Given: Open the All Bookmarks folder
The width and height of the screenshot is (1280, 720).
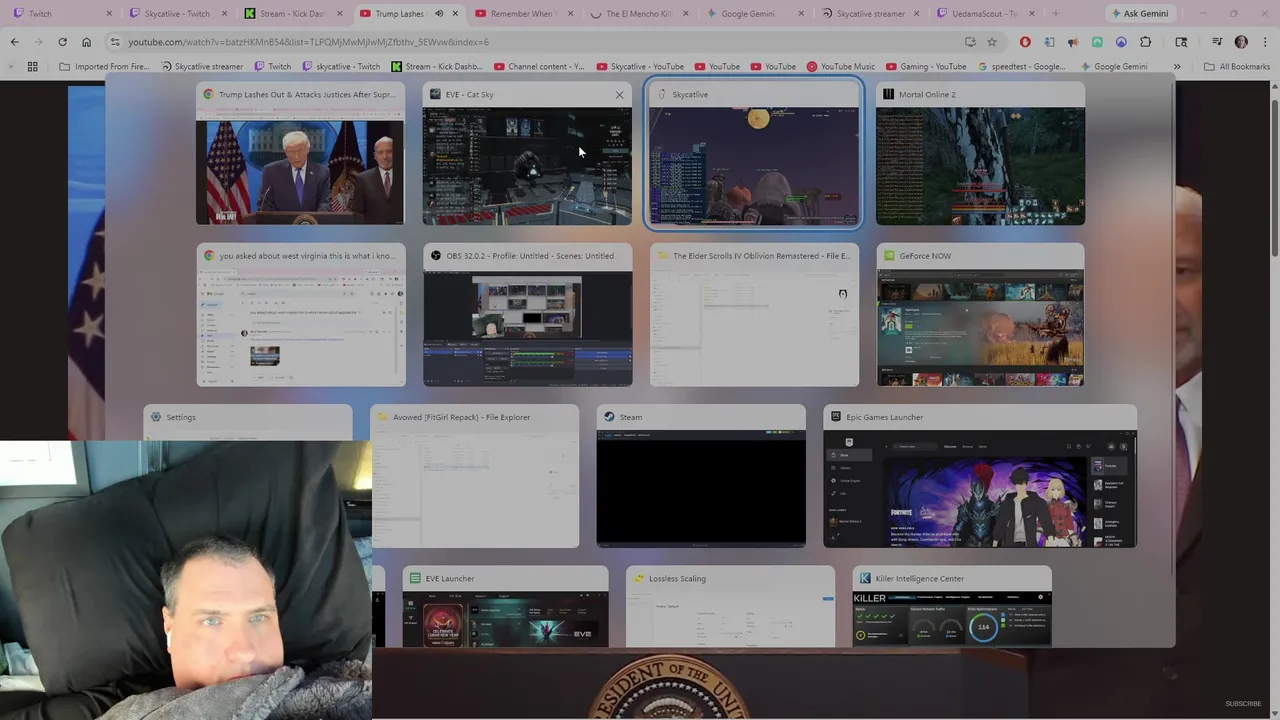Looking at the screenshot, I should pyautogui.click(x=1237, y=67).
